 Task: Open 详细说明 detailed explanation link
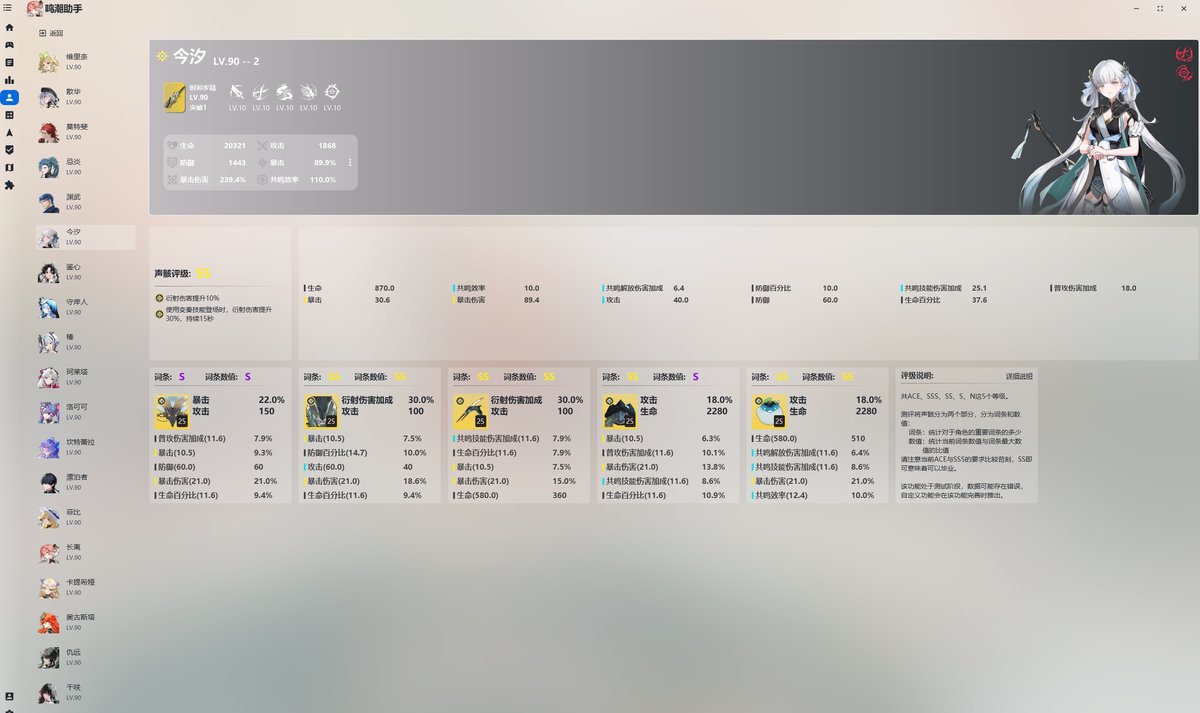point(1019,377)
